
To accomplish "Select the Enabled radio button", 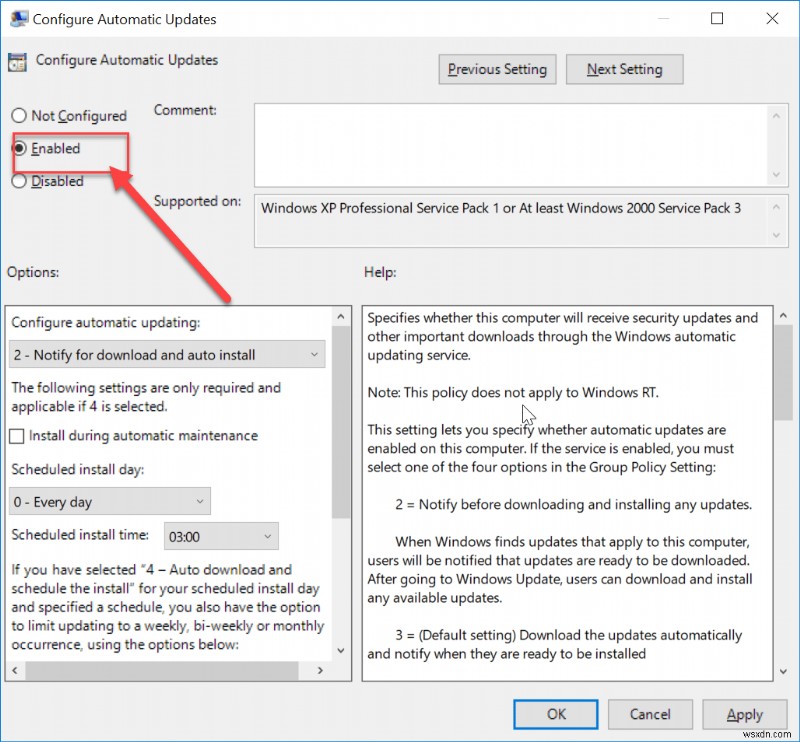I will pyautogui.click(x=17, y=148).
